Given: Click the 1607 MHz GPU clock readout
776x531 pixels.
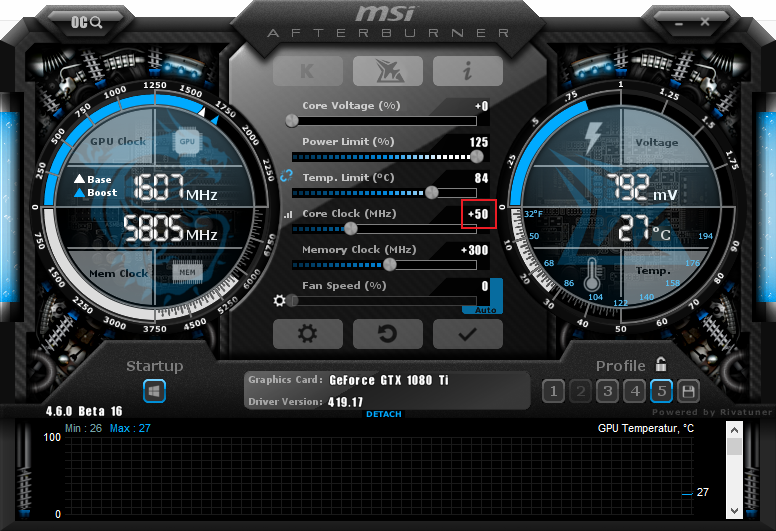Looking at the screenshot, I should pyautogui.click(x=175, y=188).
